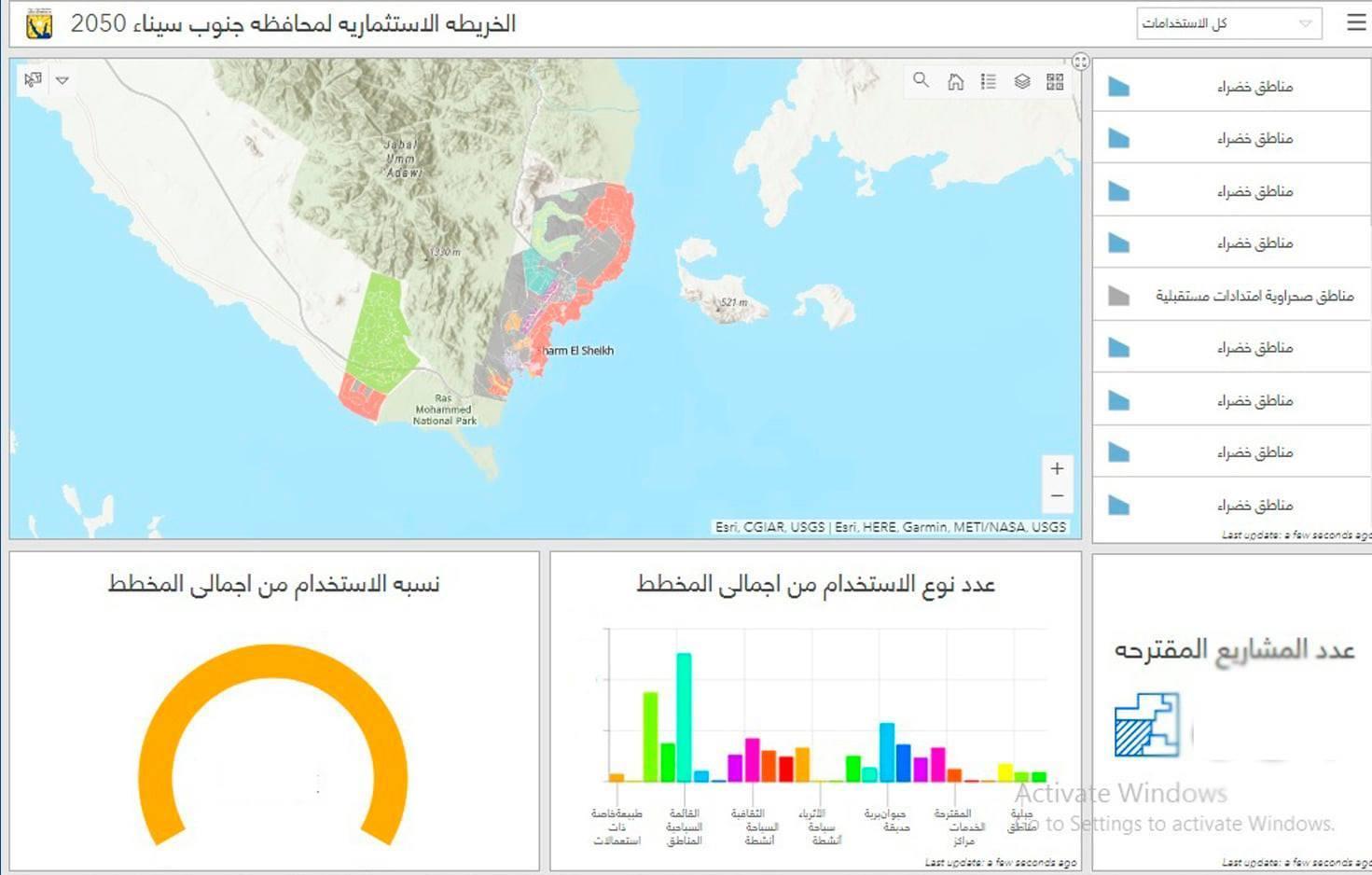Expand selection tool options arrow

pos(62,80)
